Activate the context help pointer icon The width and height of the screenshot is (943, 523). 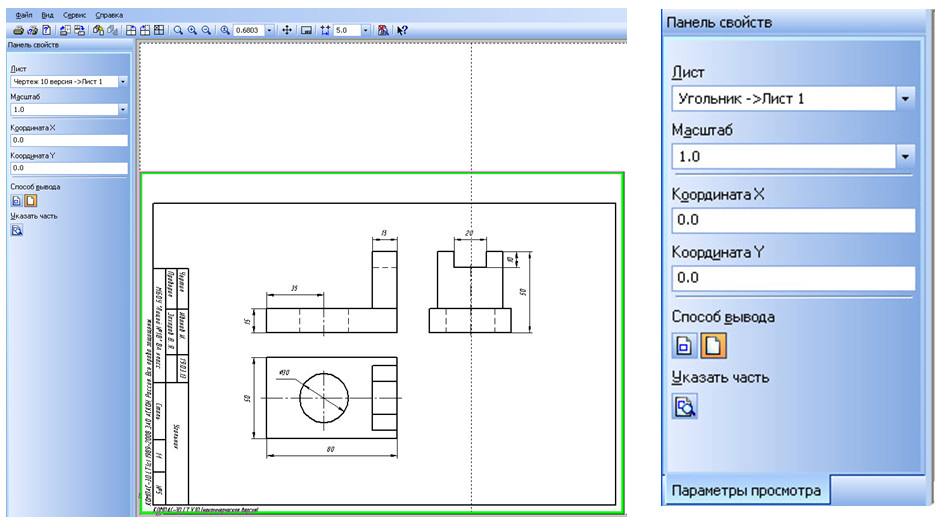[402, 30]
